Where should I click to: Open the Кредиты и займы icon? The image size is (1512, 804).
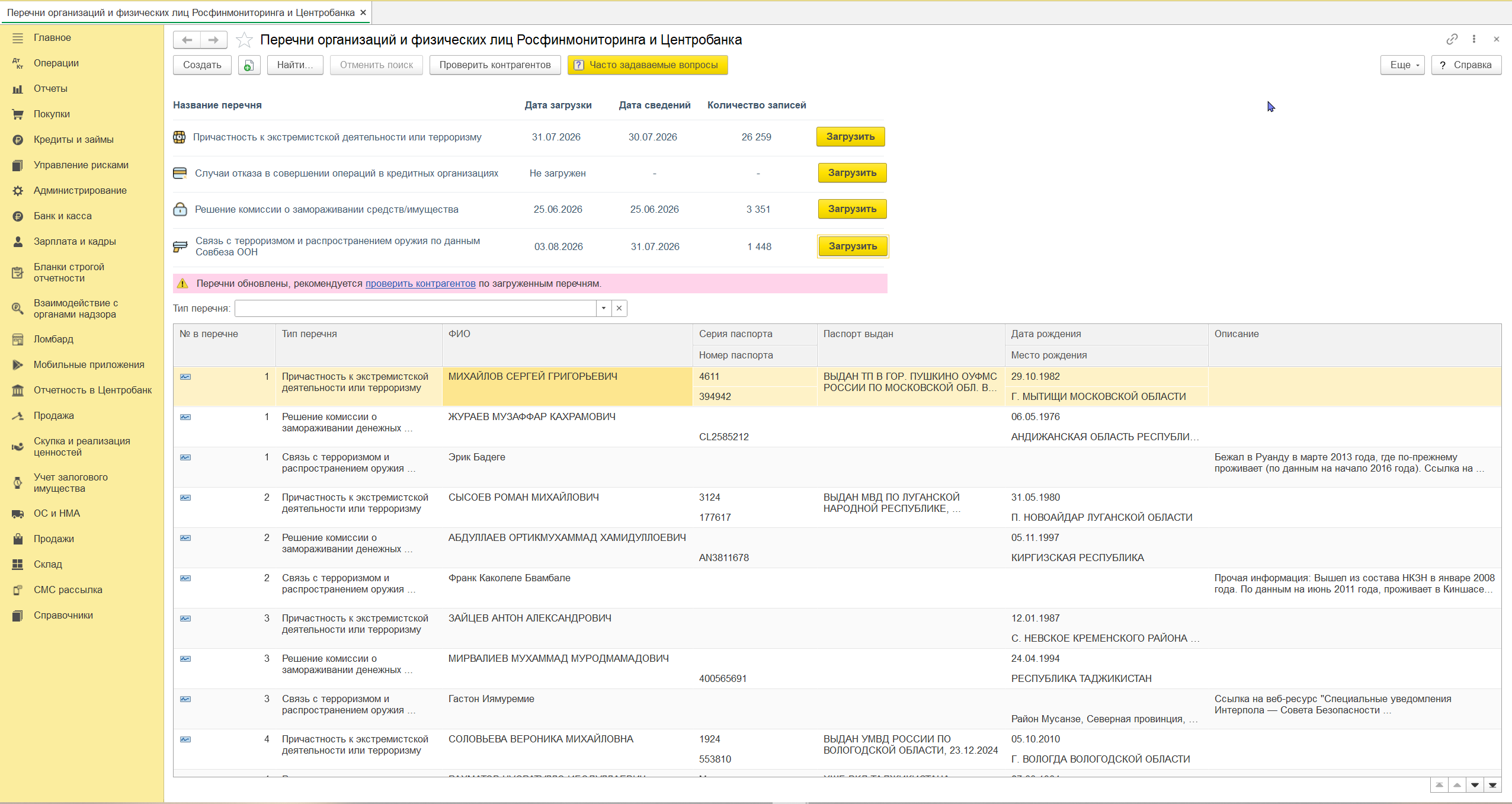click(18, 140)
